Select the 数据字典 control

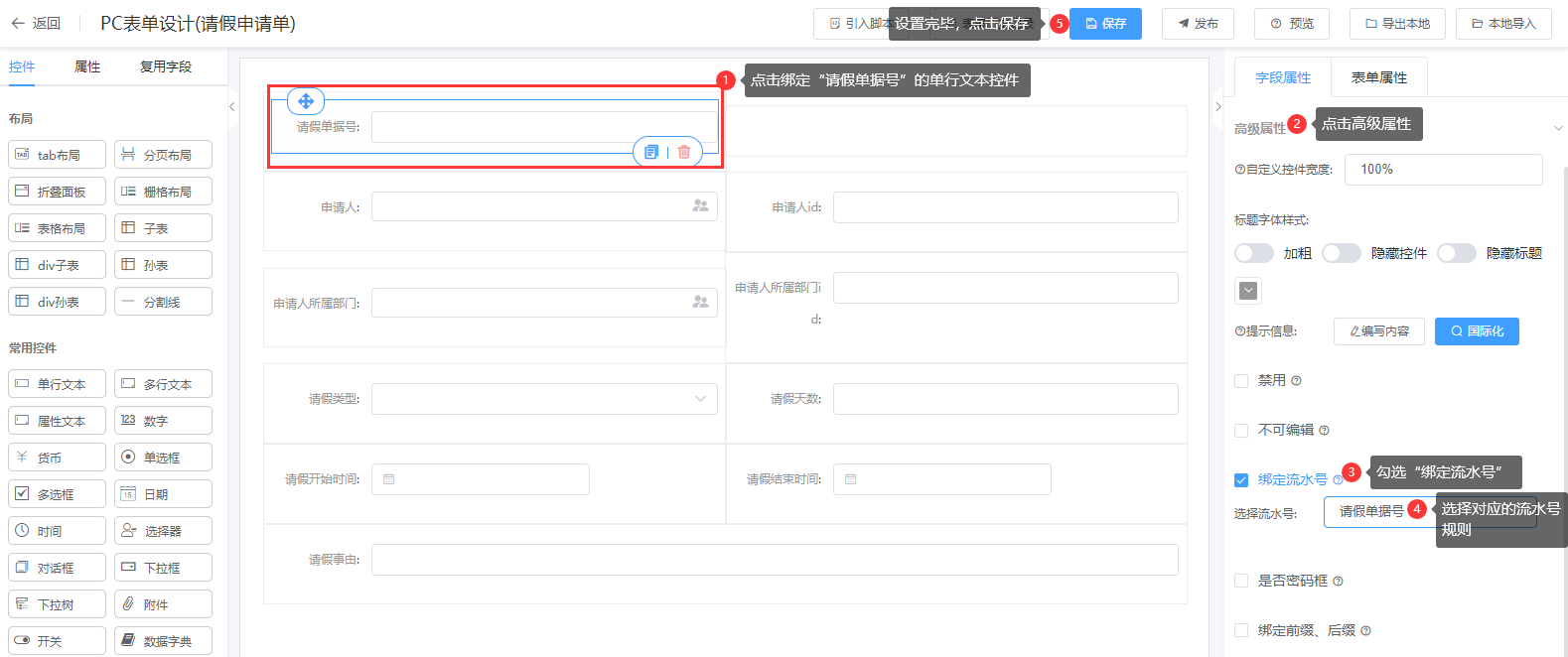[163, 641]
